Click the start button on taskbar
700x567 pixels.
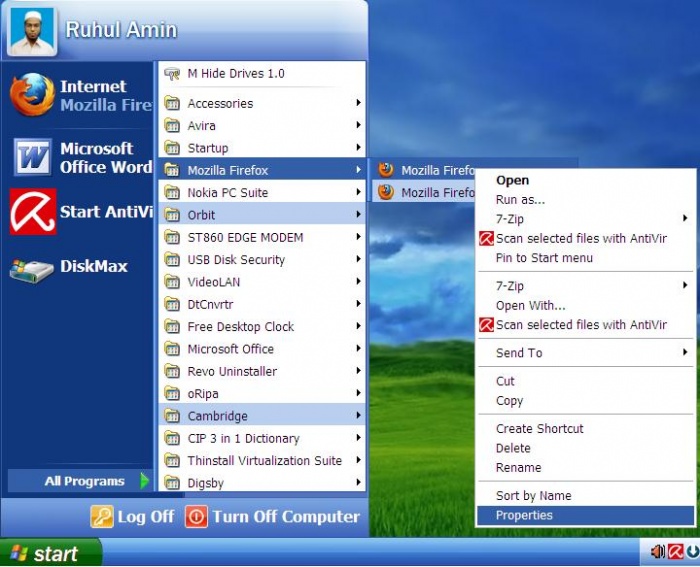[50, 553]
